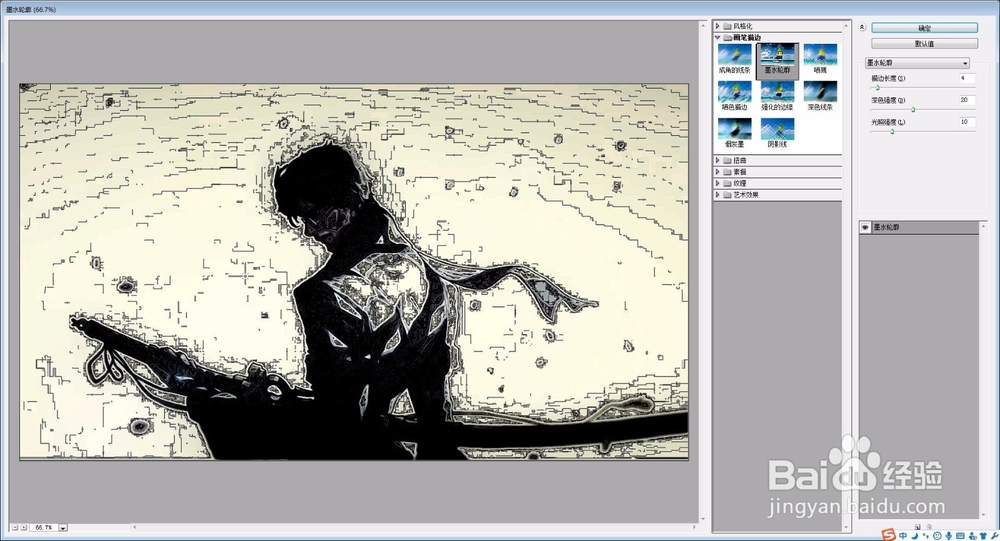This screenshot has width=1000, height=541.
Task: Click effect layers scrollbar down arrow
Action: 983,515
